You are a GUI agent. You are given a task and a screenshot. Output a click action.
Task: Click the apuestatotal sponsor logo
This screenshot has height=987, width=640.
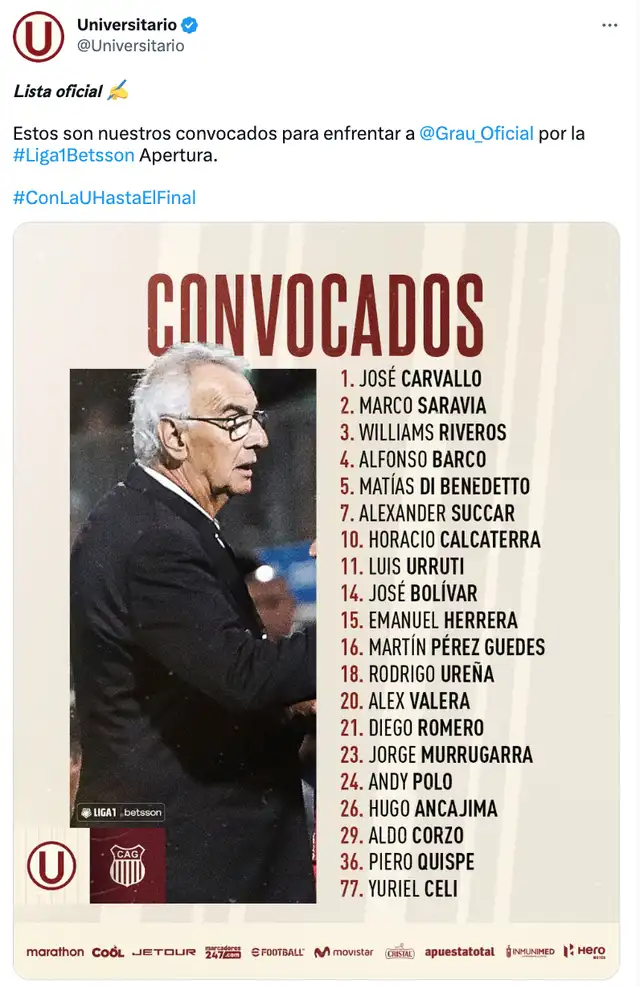(459, 953)
